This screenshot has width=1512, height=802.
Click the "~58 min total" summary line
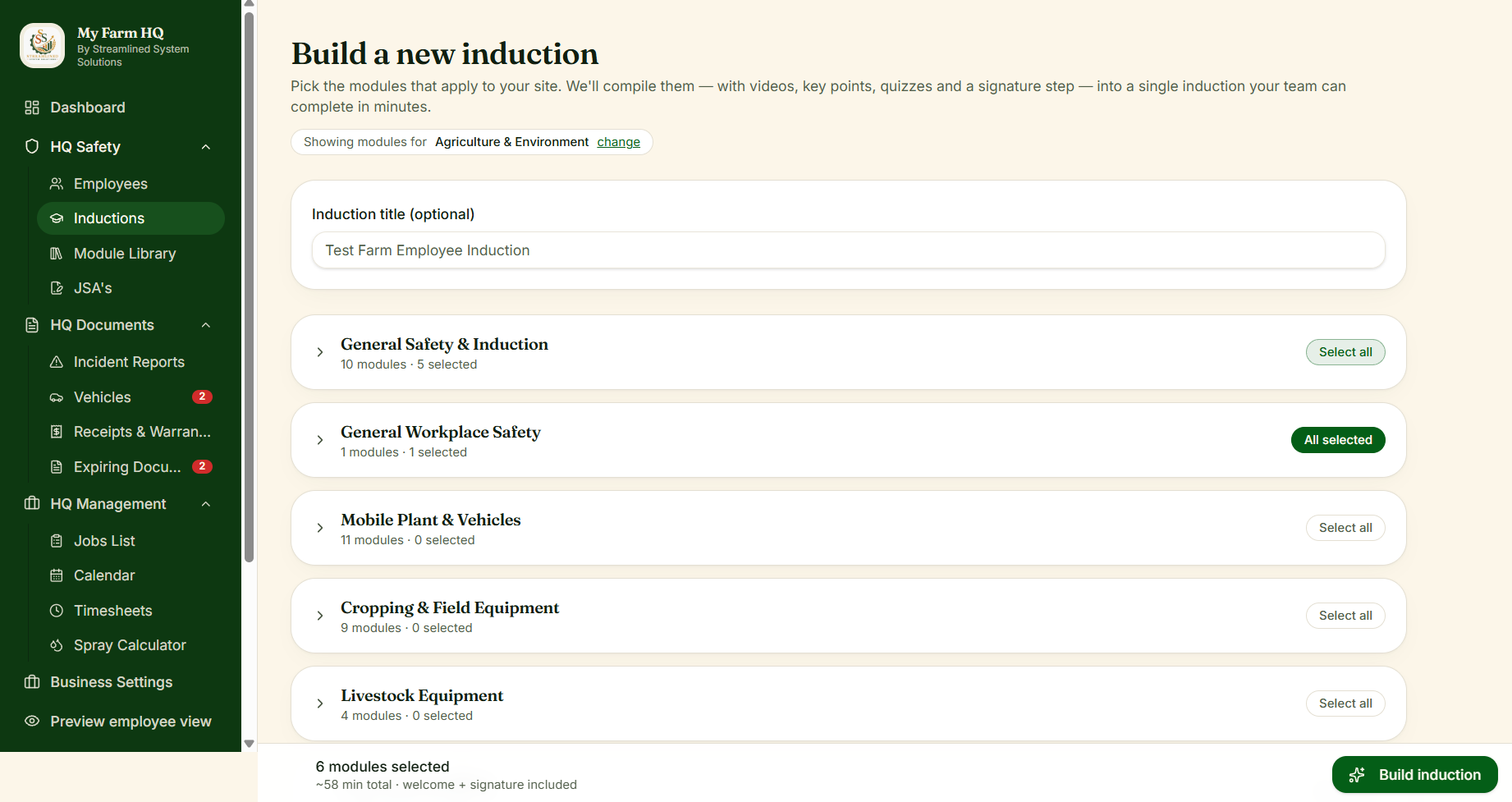[446, 785]
